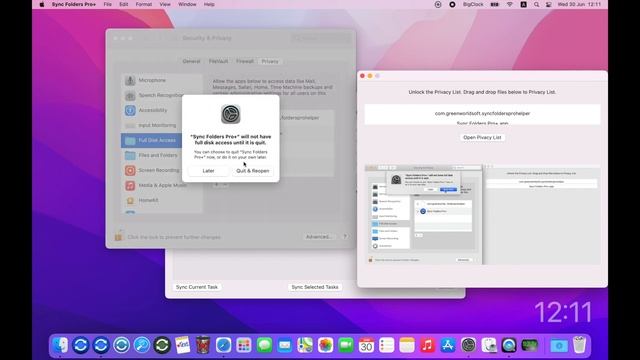Select Media & Apple Music icon
The image size is (640, 360).
pos(130,186)
